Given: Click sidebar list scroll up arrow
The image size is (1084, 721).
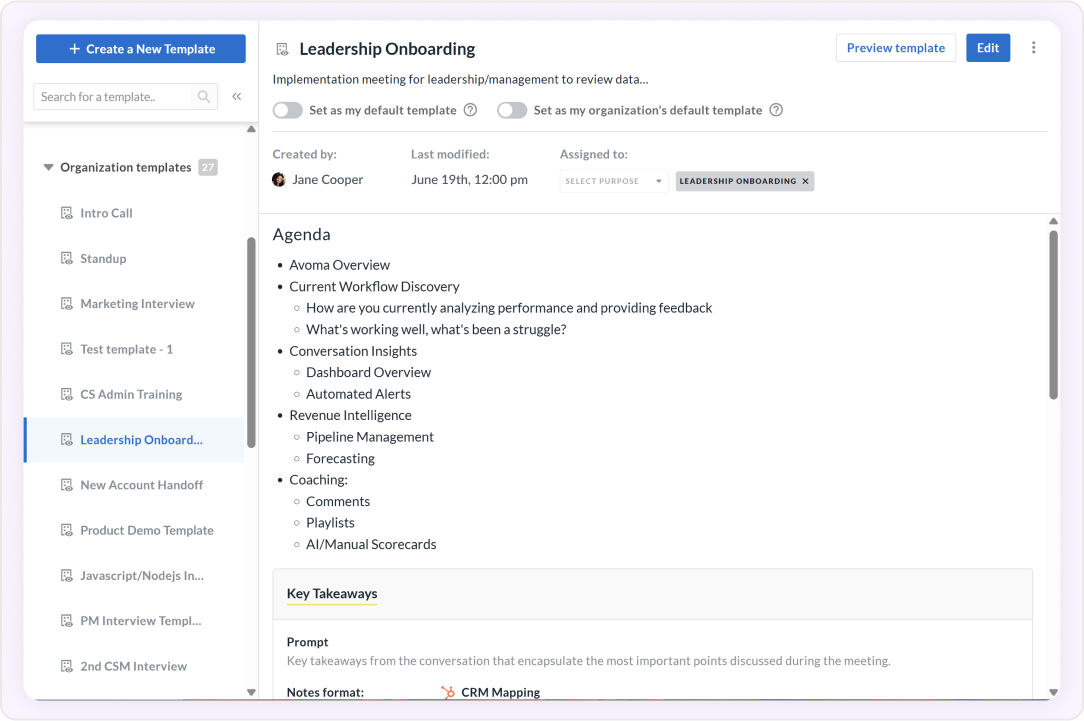Looking at the screenshot, I should coord(251,129).
